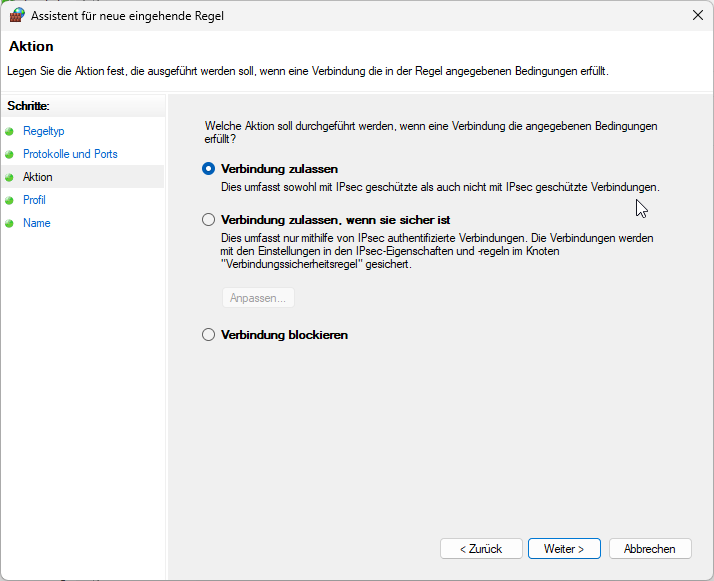Cancel the wizard with Abbrechen

click(x=656, y=549)
